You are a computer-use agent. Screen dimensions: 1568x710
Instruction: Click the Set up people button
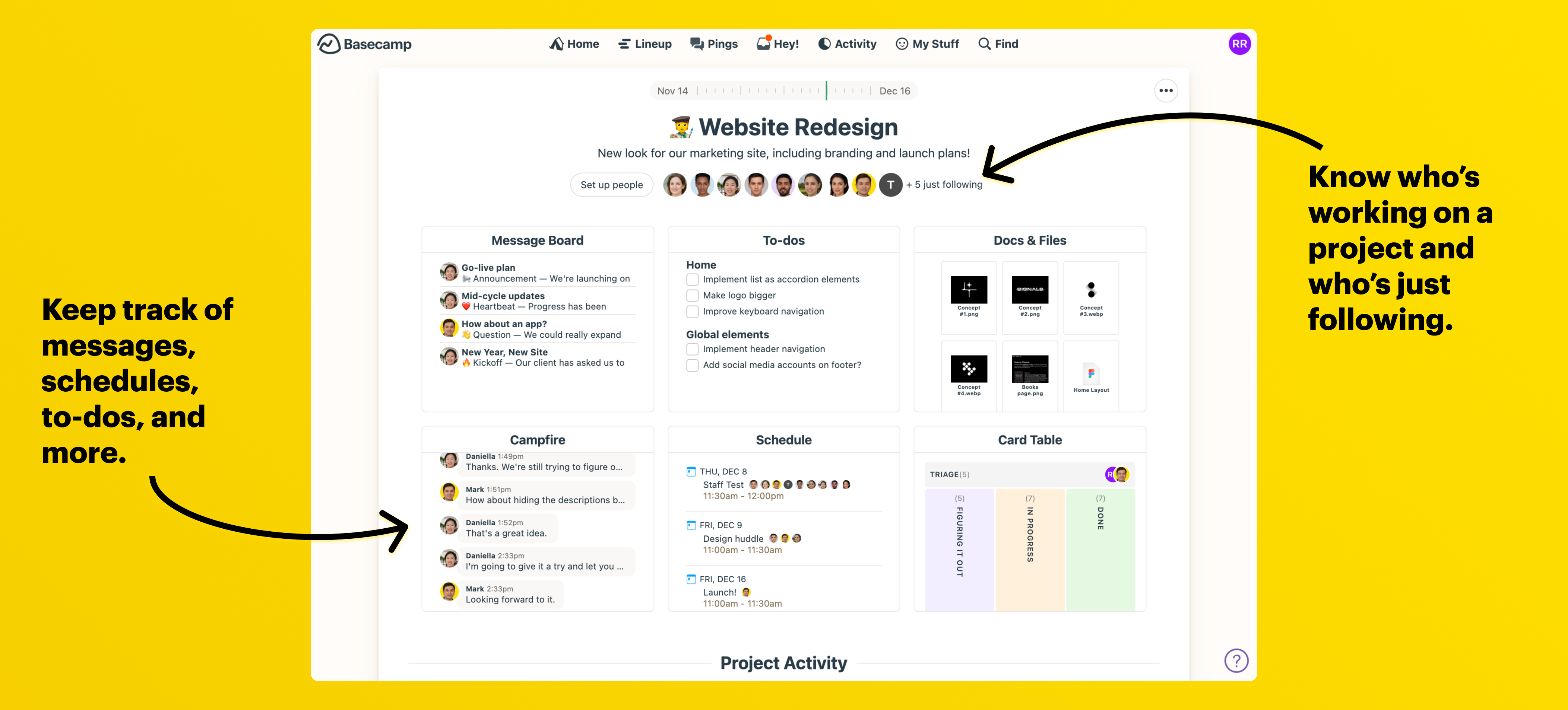pos(610,184)
